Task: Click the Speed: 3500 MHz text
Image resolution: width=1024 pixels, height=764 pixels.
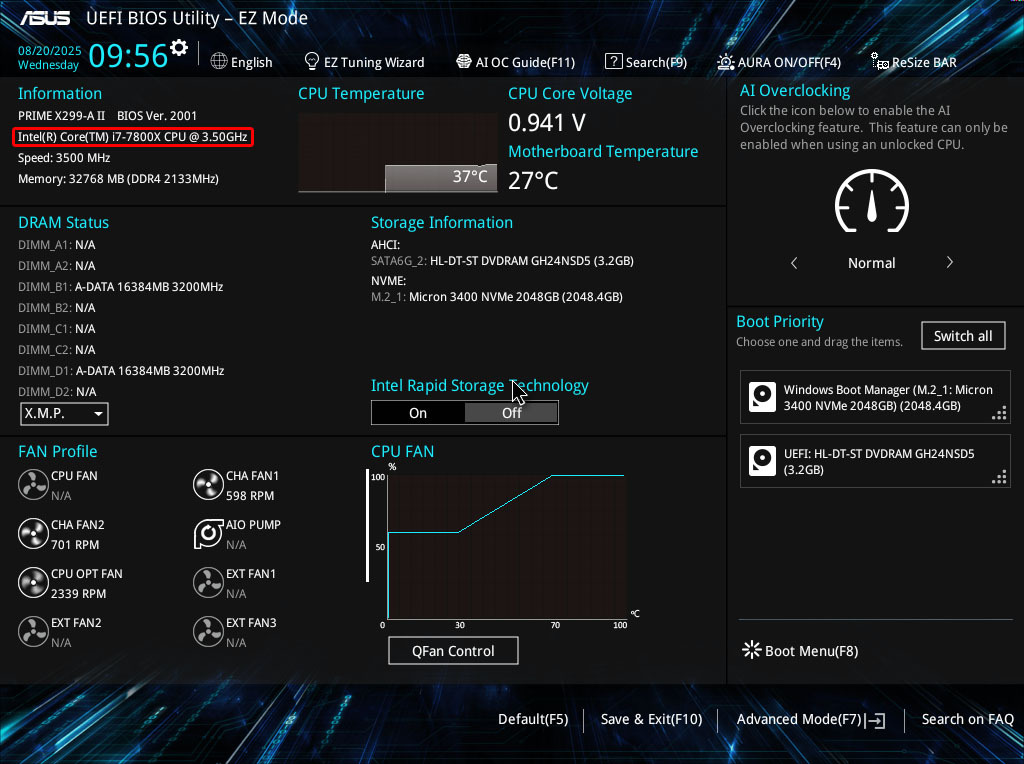Action: (64, 158)
